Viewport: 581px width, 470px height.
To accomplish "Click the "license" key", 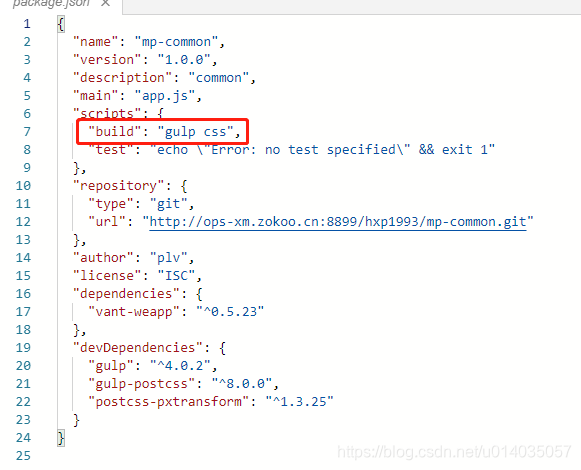I will pos(107,276).
